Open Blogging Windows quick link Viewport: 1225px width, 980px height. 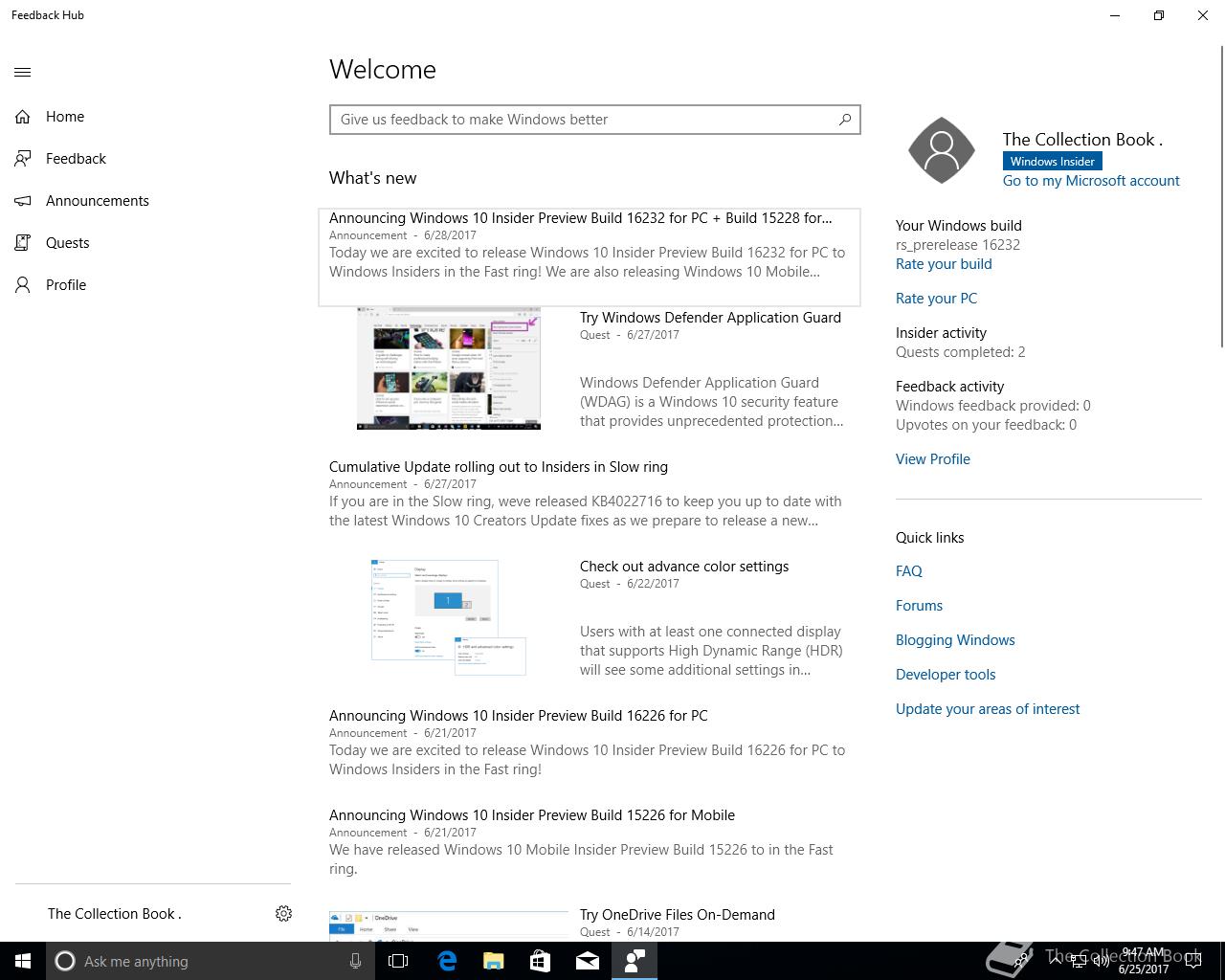(x=955, y=640)
